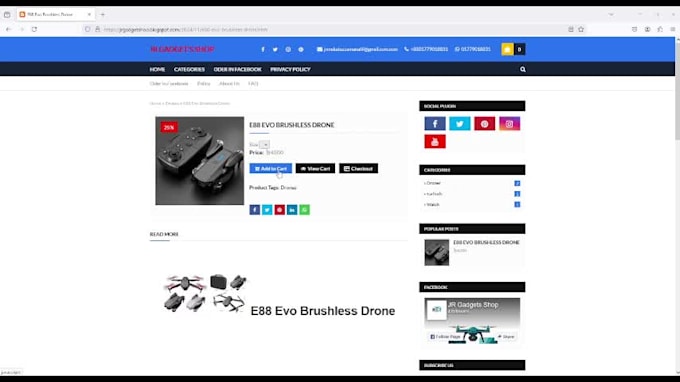Image resolution: width=680 pixels, height=382 pixels.
Task: Open the browser hamburger menu
Action: tap(673, 29)
